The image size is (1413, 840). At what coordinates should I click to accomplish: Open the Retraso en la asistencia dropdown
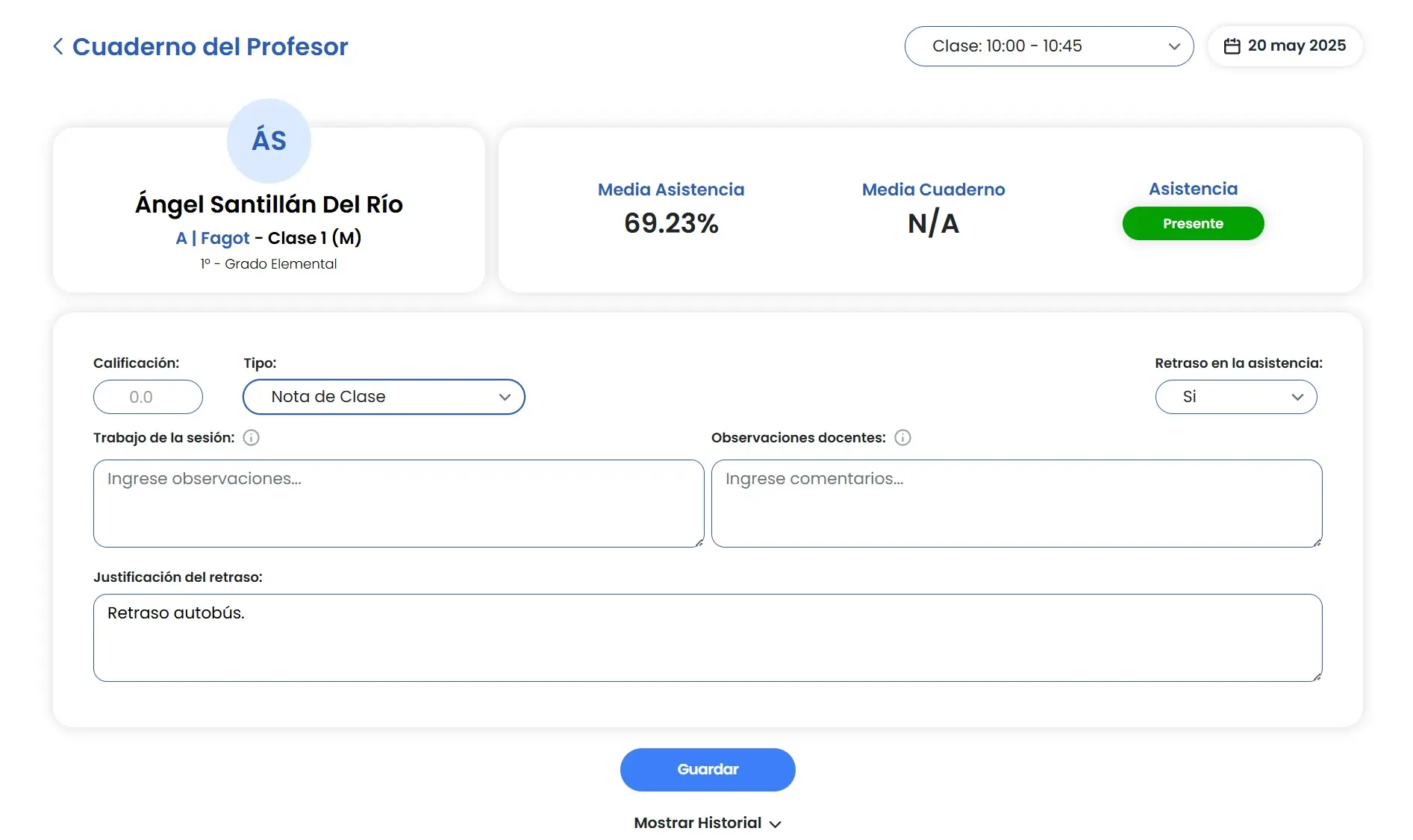(x=1235, y=397)
